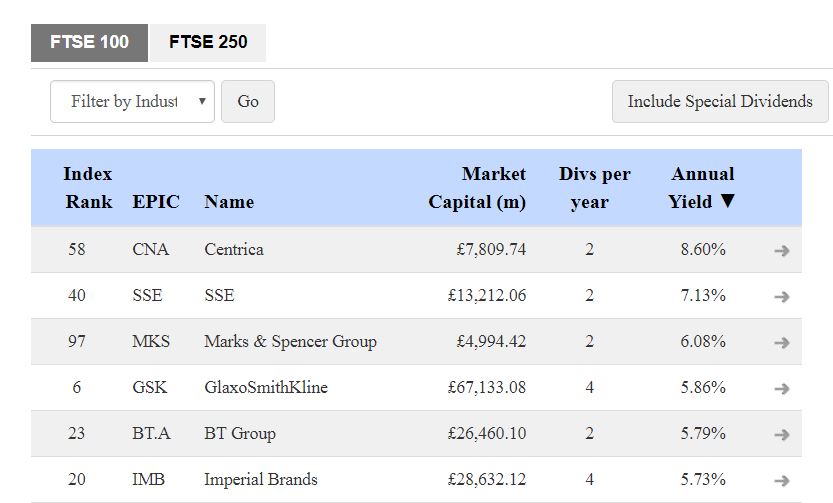Toggle Include Special Dividends button
Screen dimensions: 833x503
(x=720, y=102)
